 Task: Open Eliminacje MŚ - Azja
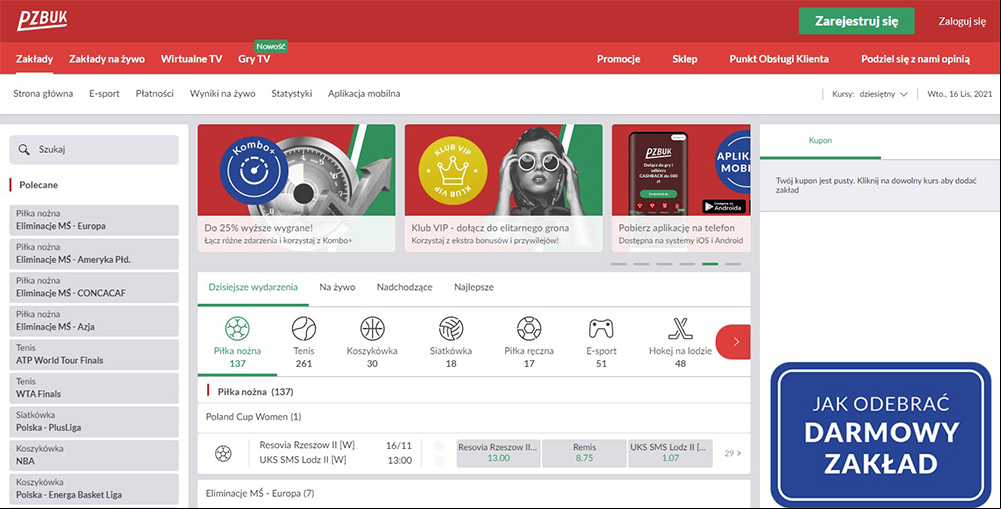click(94, 321)
